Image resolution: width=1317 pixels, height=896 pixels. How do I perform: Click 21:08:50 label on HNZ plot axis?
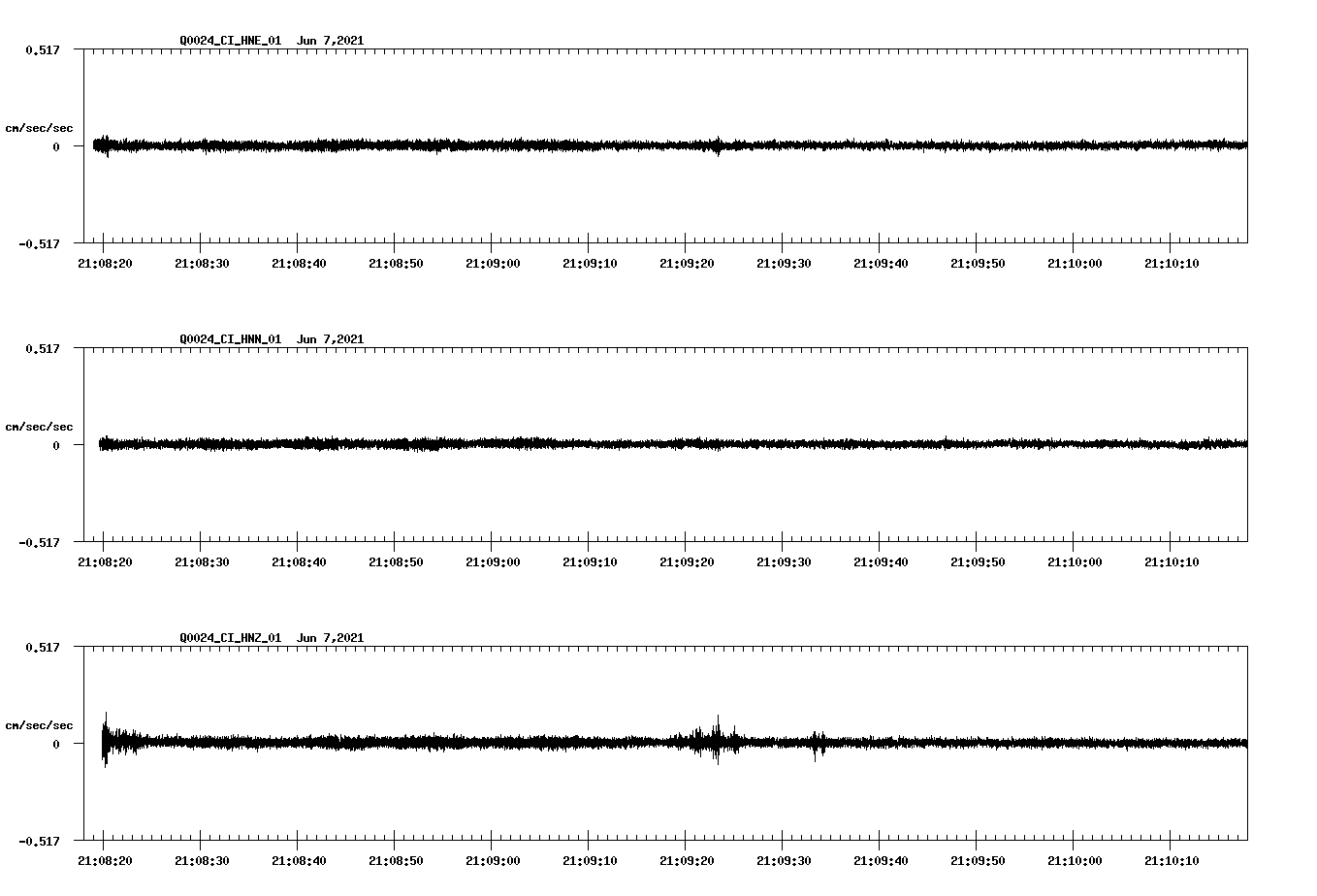click(x=396, y=861)
